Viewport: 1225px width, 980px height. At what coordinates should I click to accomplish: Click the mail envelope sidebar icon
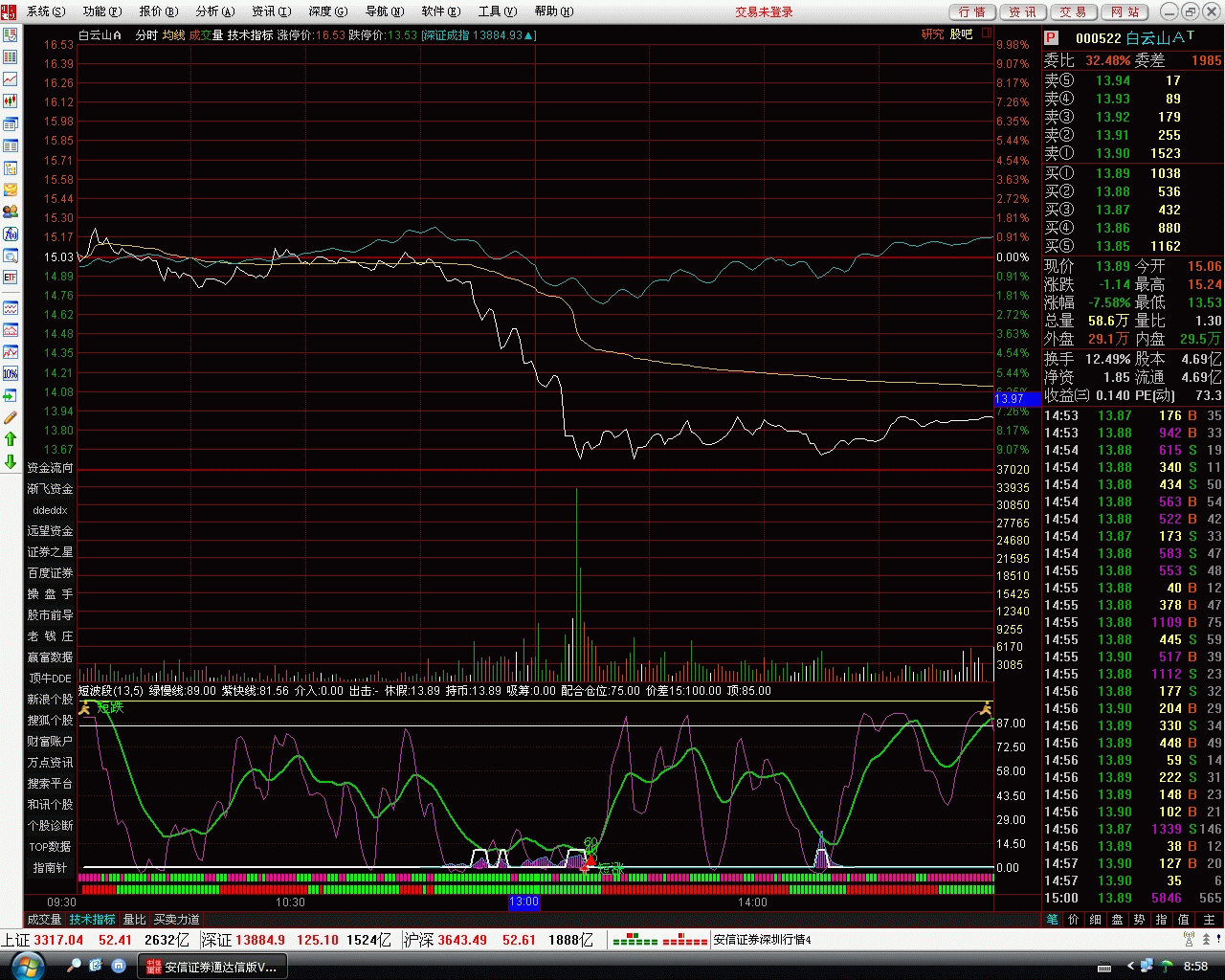pos(11,189)
